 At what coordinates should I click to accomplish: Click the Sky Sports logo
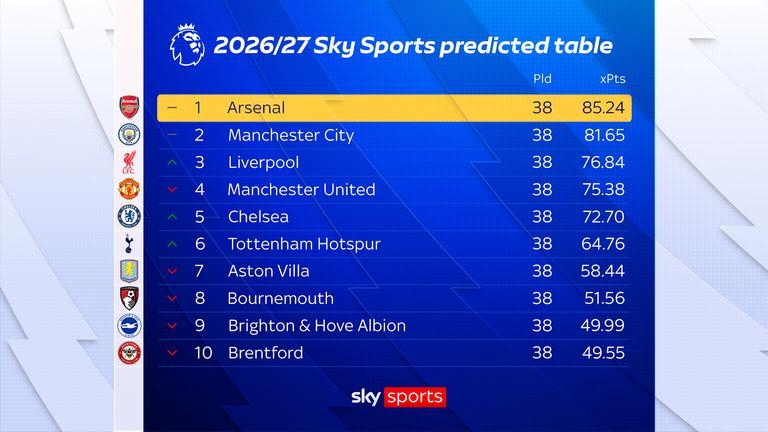click(x=398, y=397)
